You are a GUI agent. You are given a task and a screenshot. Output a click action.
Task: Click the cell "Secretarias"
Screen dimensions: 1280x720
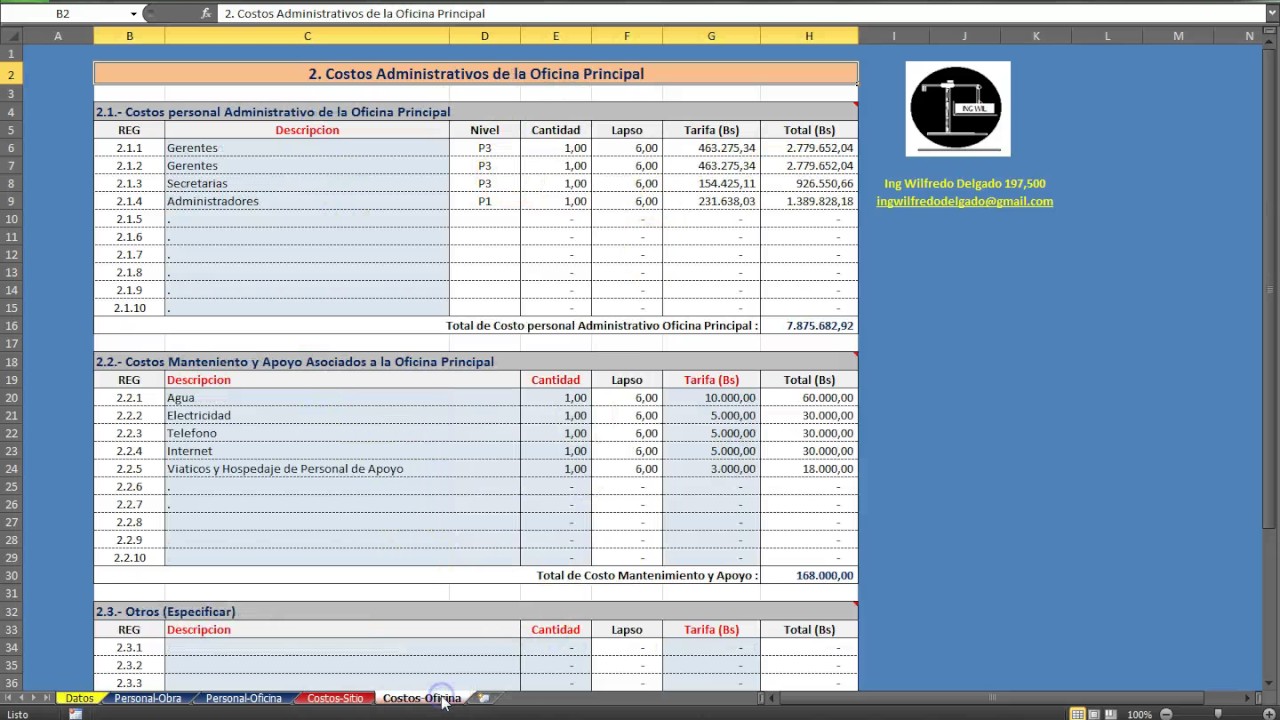point(307,183)
